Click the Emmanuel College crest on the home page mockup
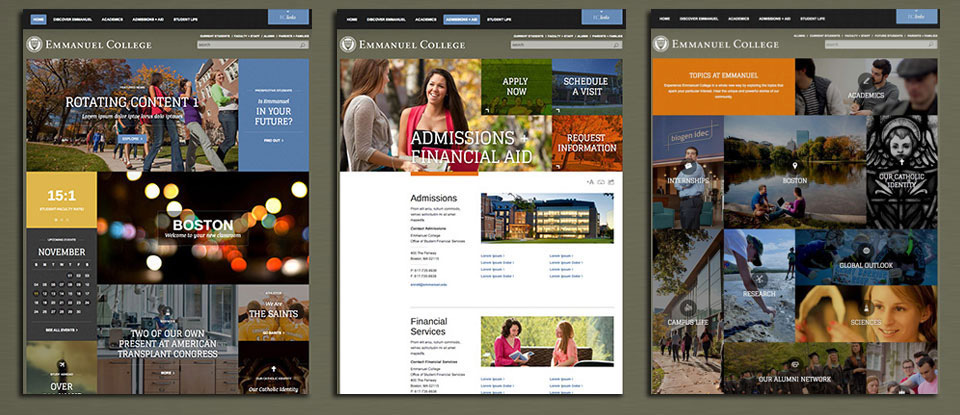Viewport: 960px width, 415px height. (34, 44)
